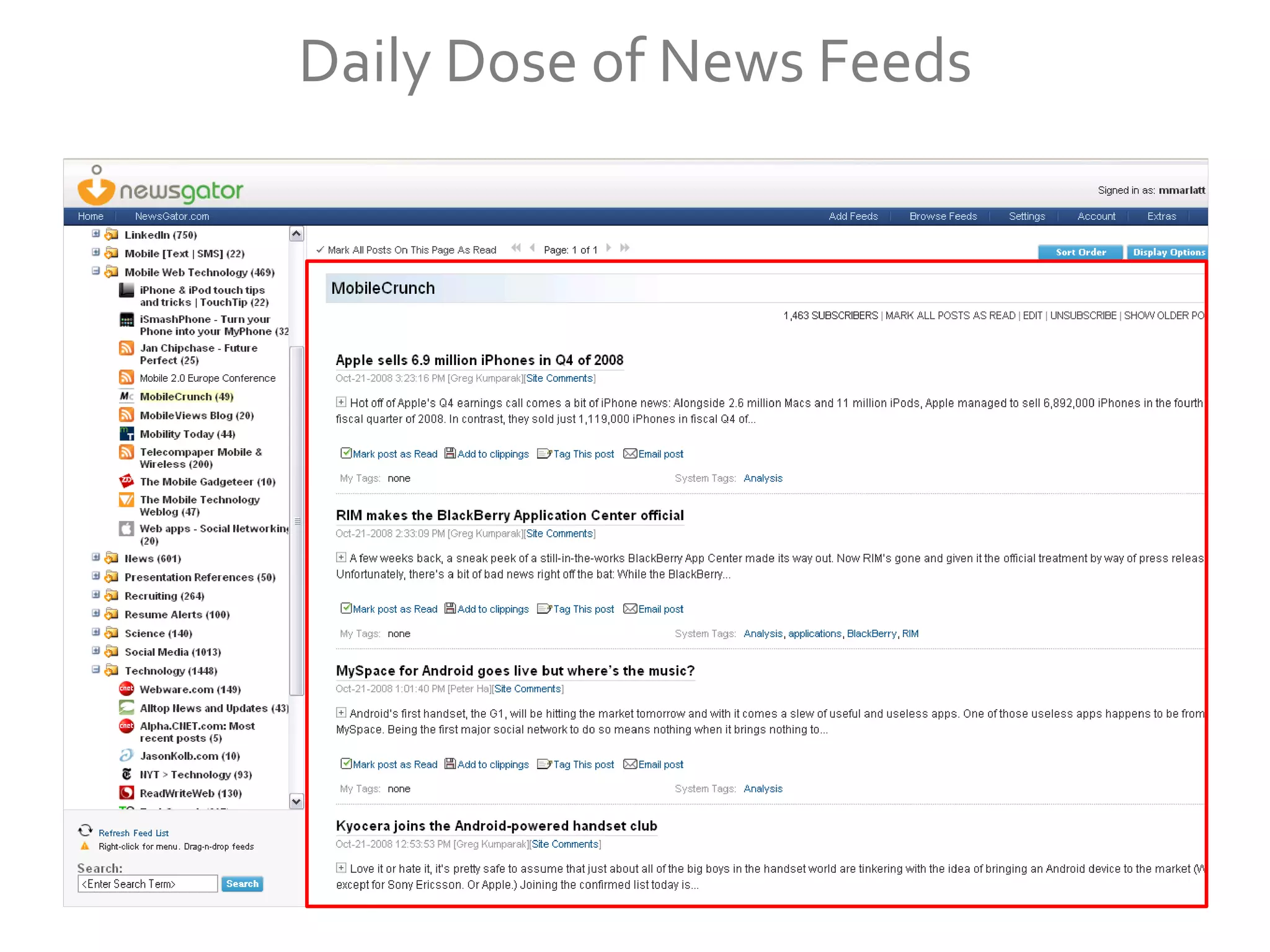The image size is (1270, 952).
Task: Go to the next page arrow
Action: coord(609,248)
